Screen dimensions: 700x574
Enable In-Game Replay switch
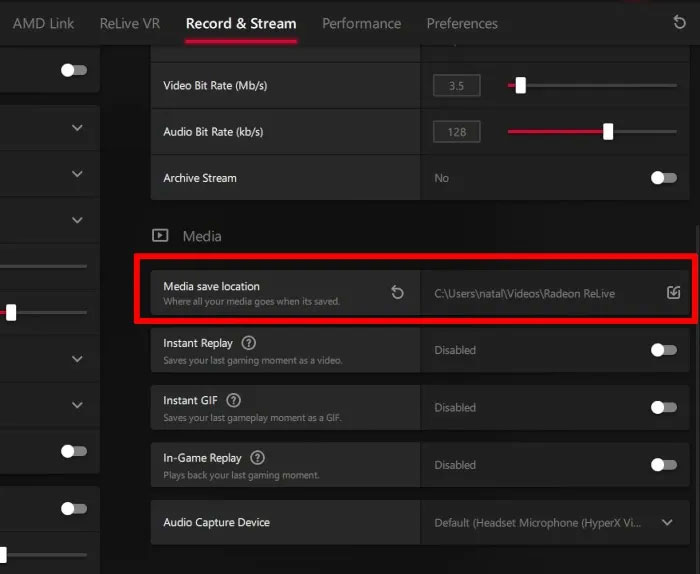664,465
